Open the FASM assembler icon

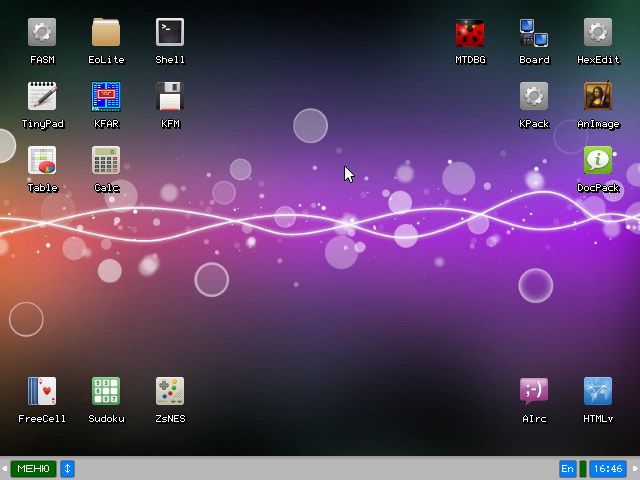coord(42,33)
